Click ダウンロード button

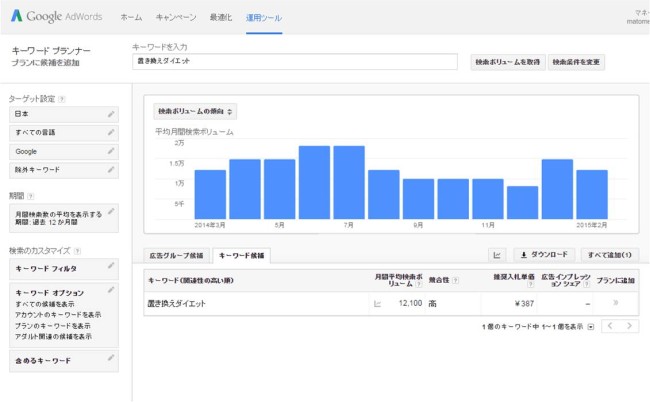tap(544, 255)
